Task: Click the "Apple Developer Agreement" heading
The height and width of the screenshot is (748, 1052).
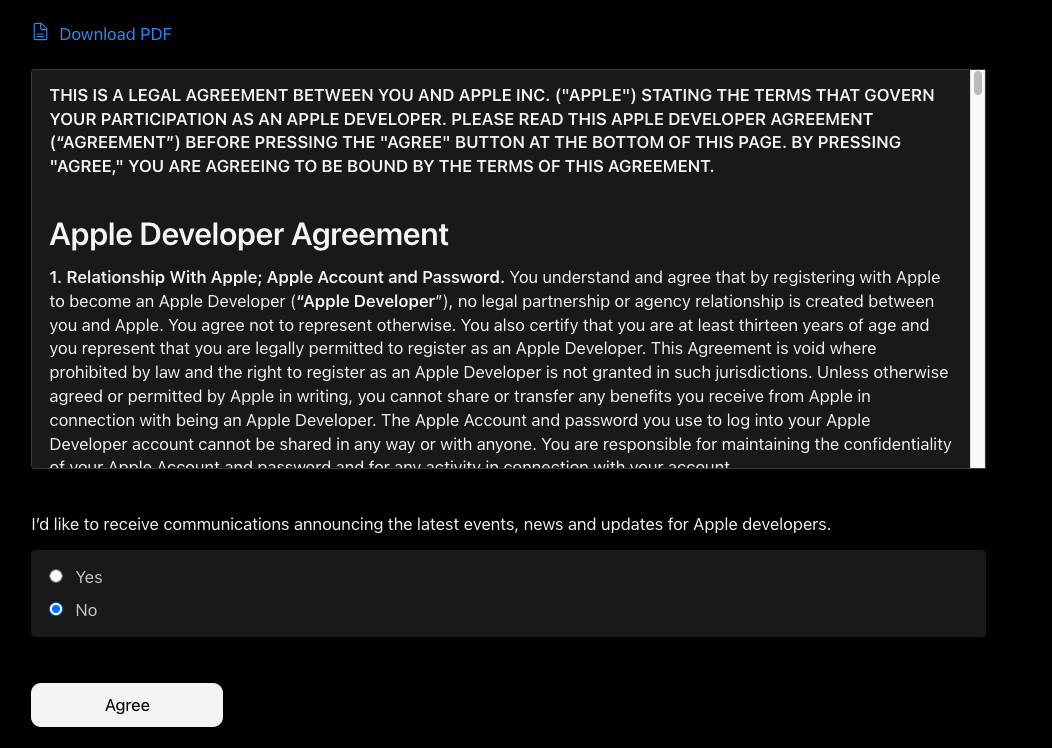Action: [x=249, y=234]
